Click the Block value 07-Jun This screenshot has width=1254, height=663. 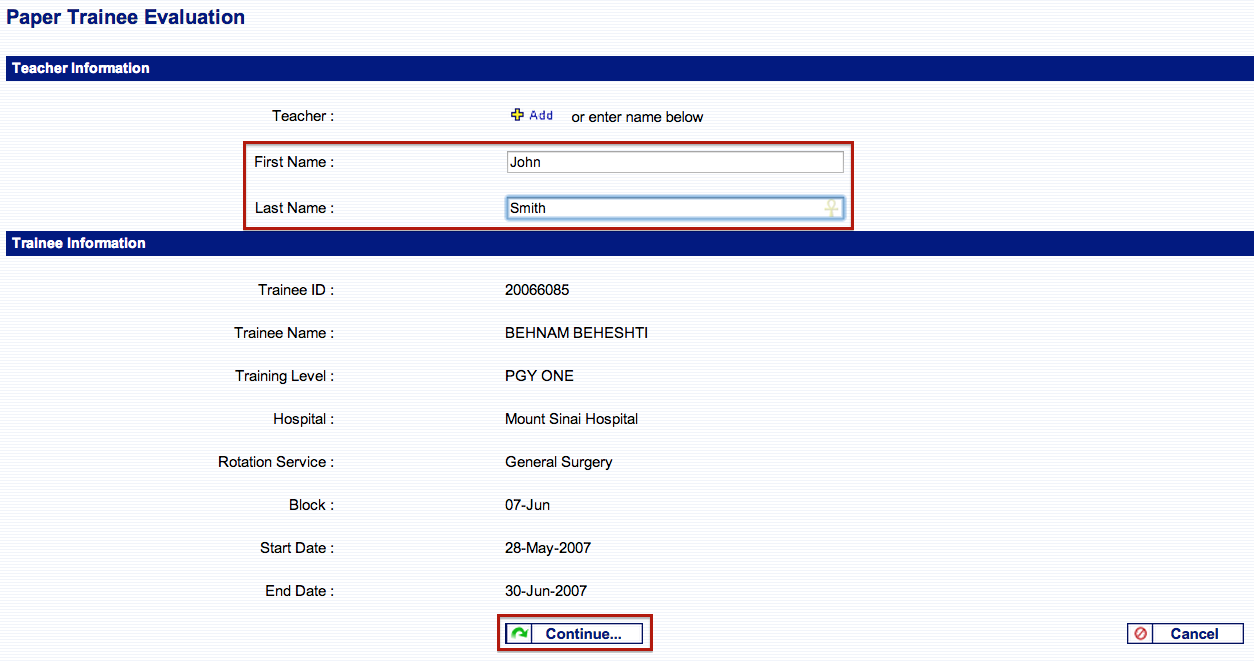coord(527,505)
